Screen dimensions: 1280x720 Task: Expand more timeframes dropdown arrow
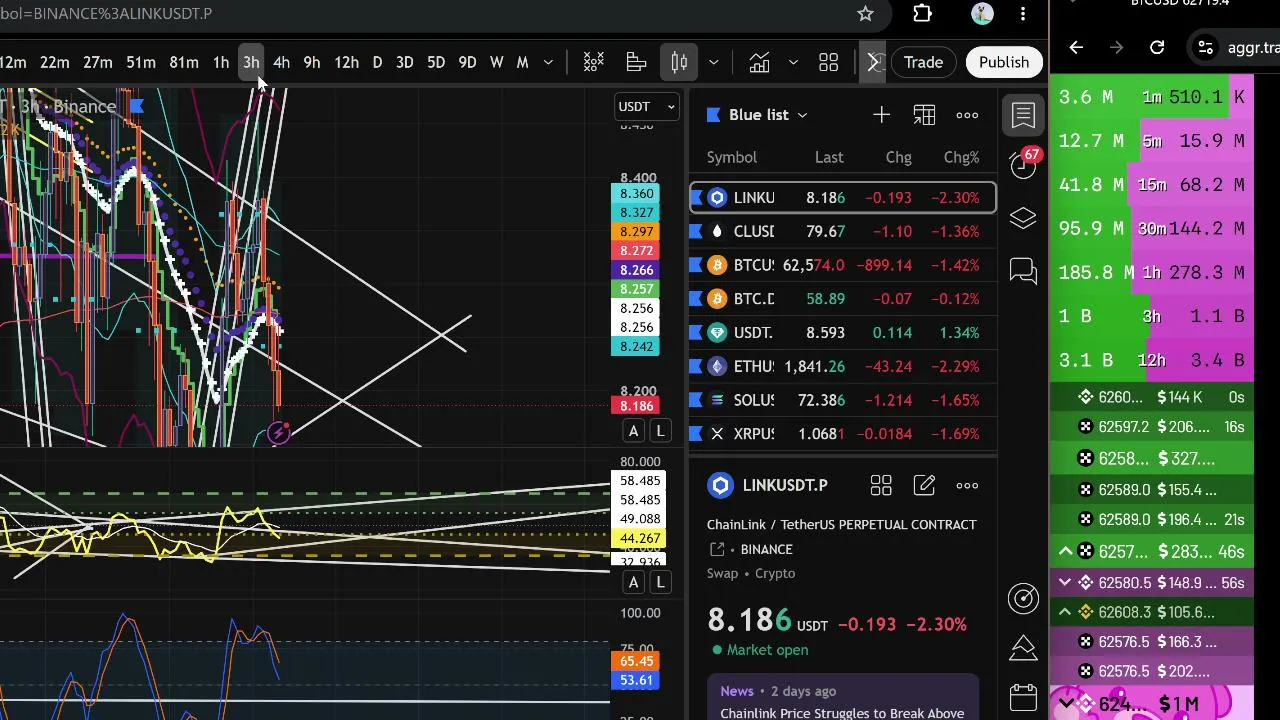tap(548, 63)
